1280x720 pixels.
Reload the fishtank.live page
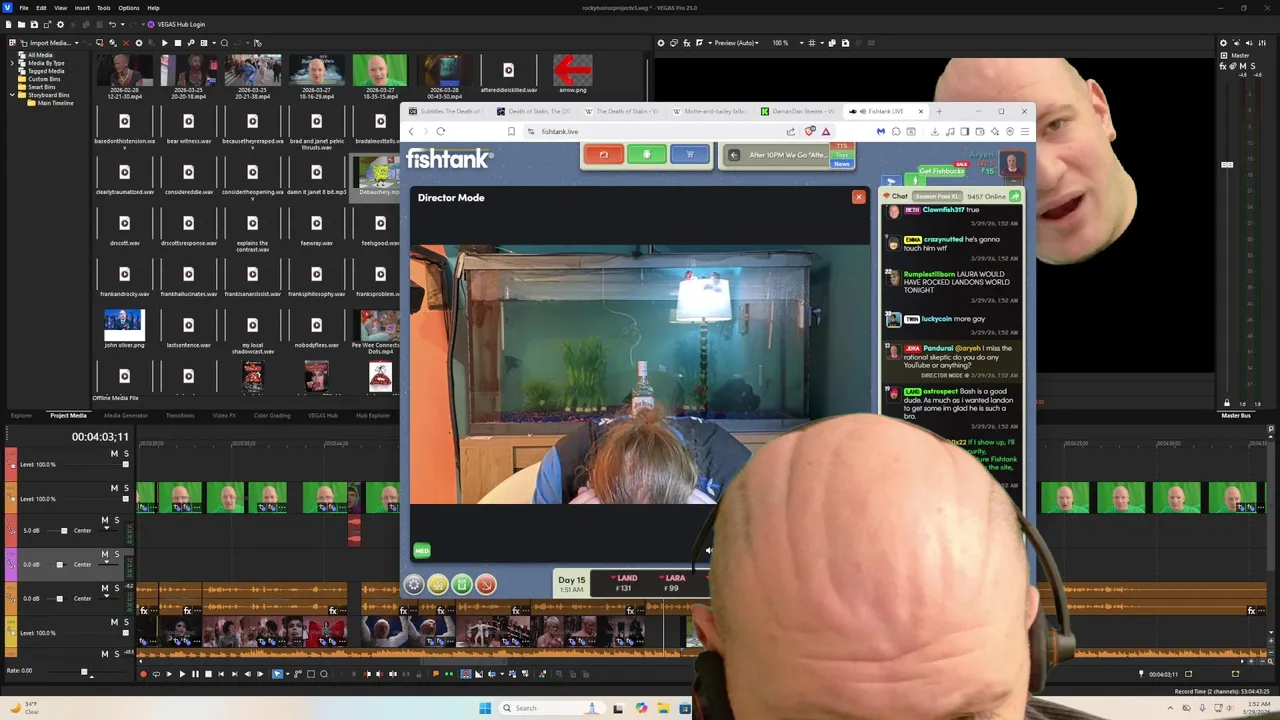440,131
